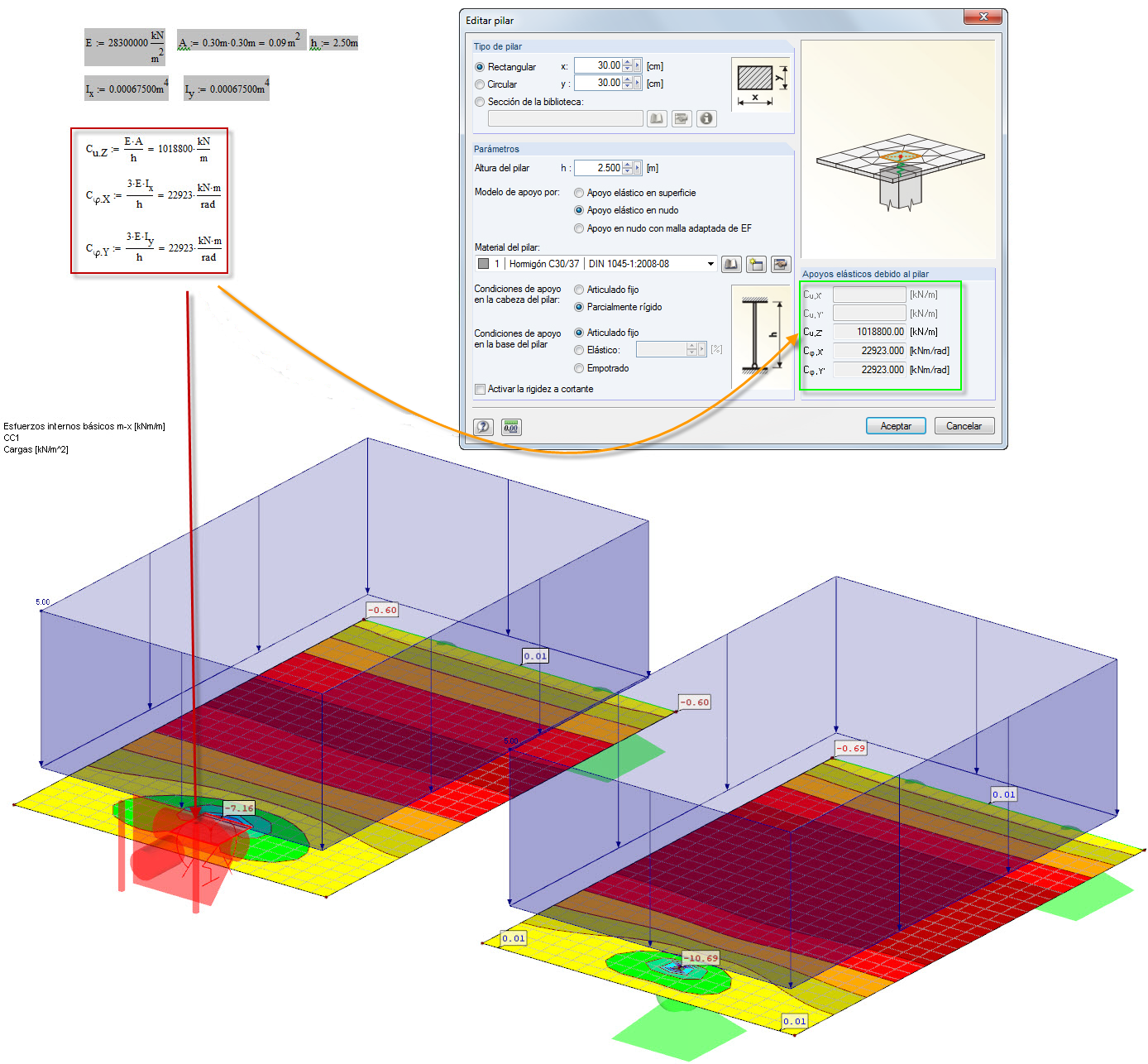Choose Apoyo en nudo con malla adaptada
The width and height of the screenshot is (1148, 1064).
[x=579, y=228]
